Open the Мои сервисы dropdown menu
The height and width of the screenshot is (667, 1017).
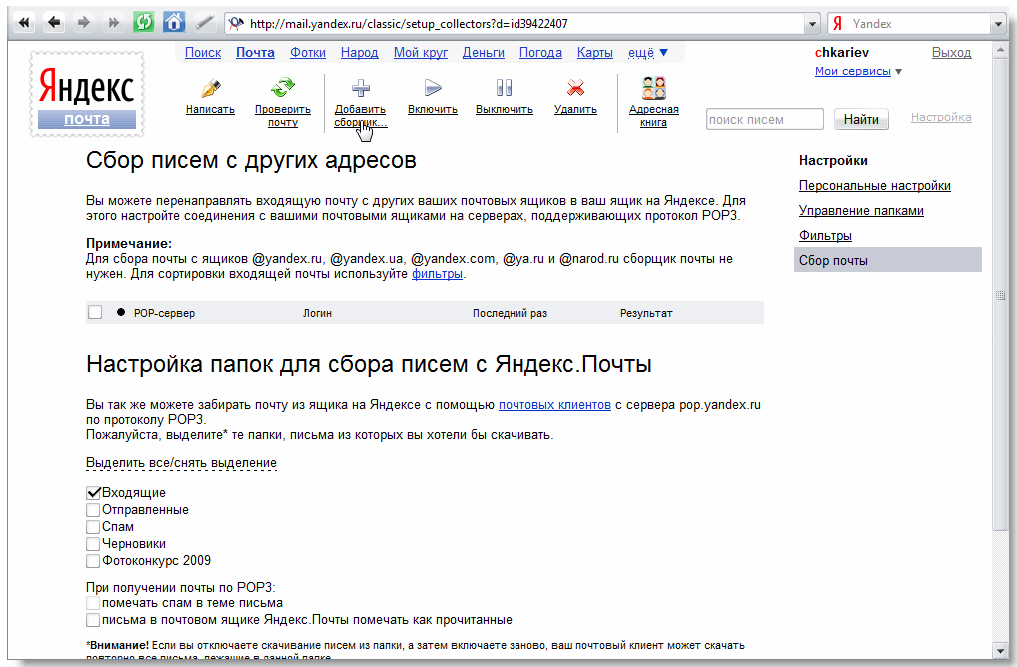pyautogui.click(x=858, y=71)
